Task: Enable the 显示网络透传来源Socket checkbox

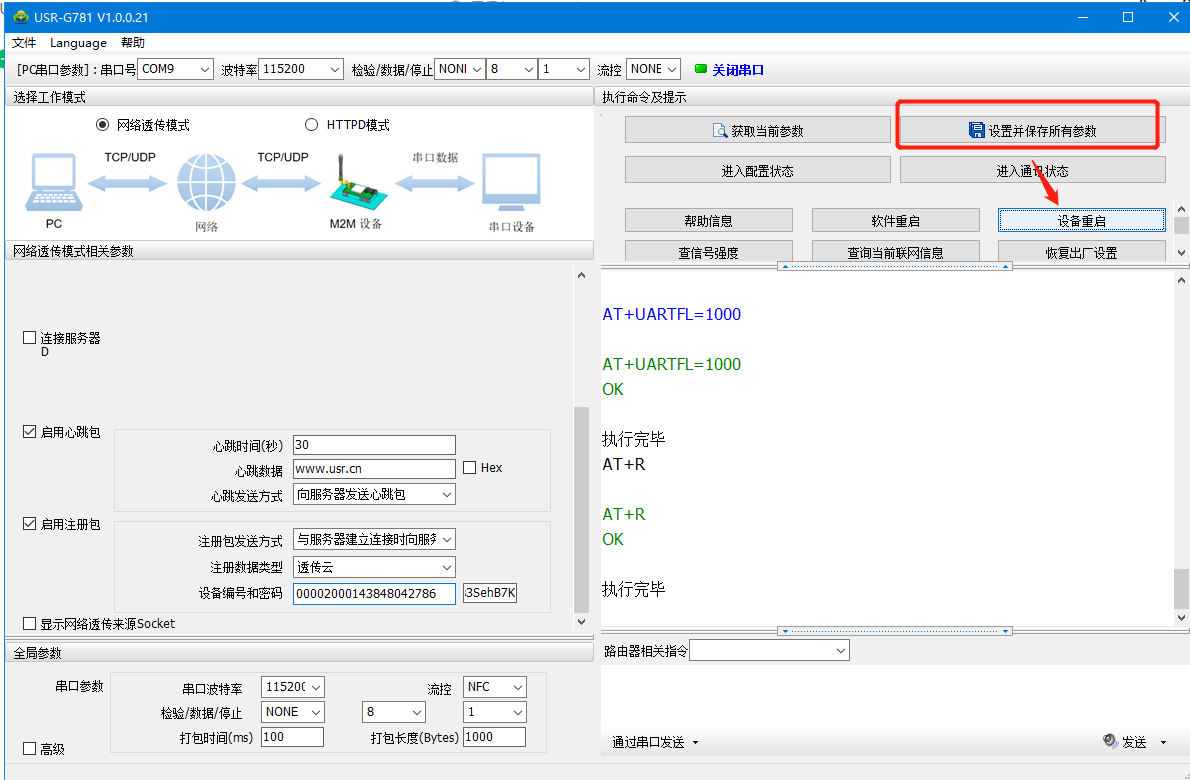Action: (x=30, y=624)
